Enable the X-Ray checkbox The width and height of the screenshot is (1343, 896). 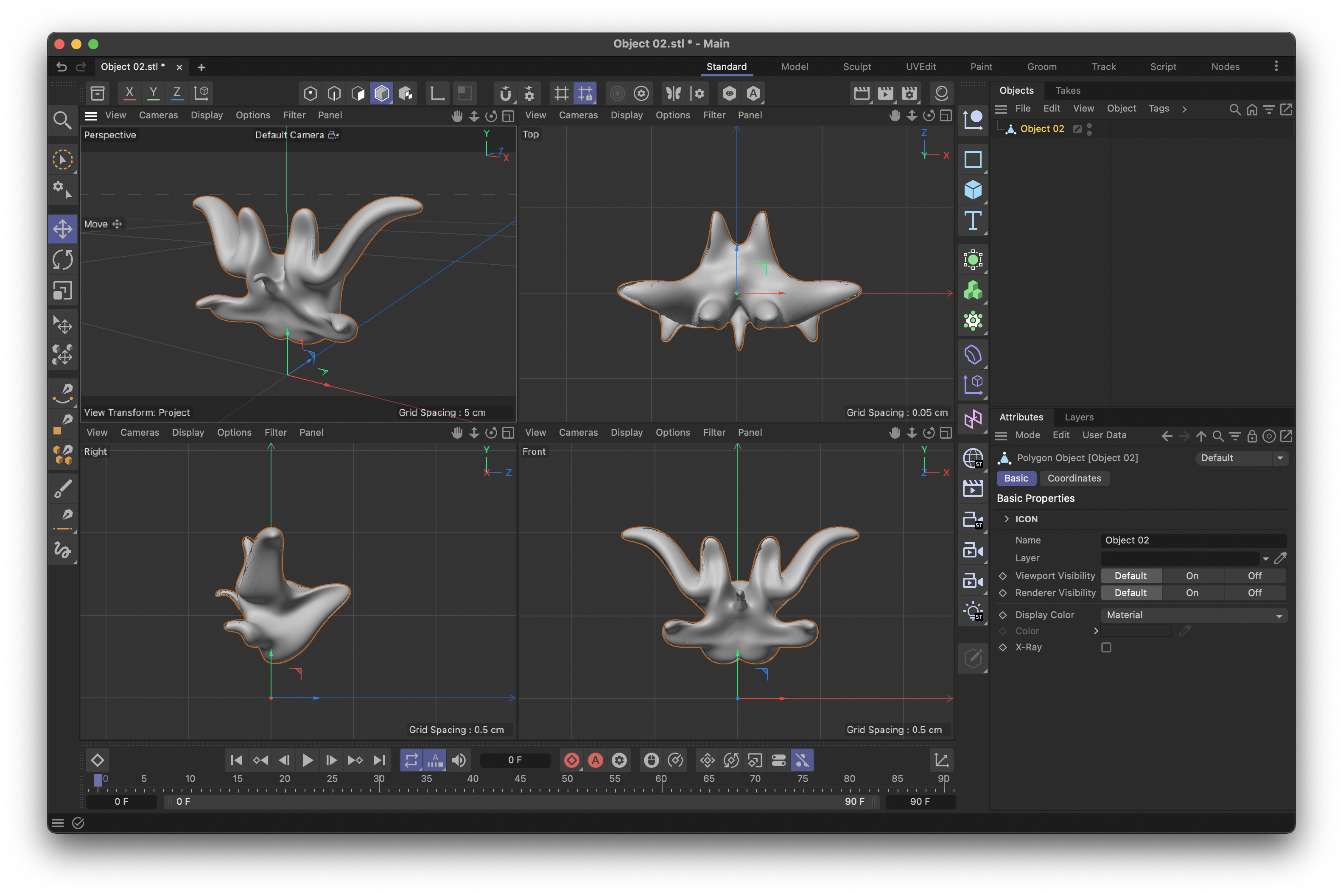(x=1106, y=647)
